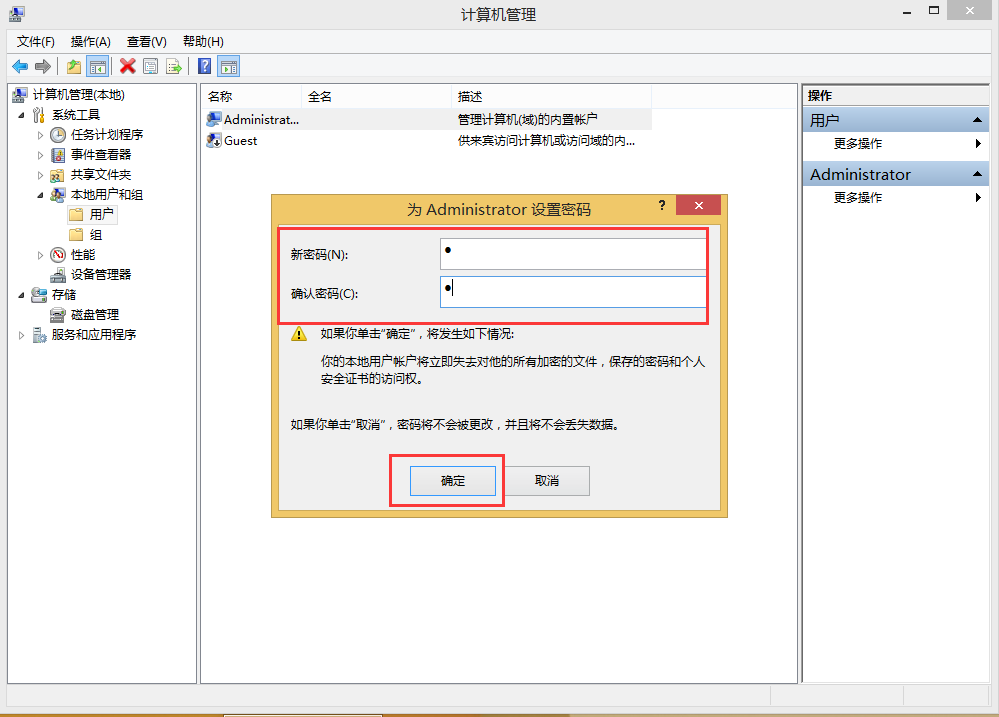The height and width of the screenshot is (717, 999).
Task: Click the 组 folder icon in tree
Action: tap(76, 235)
